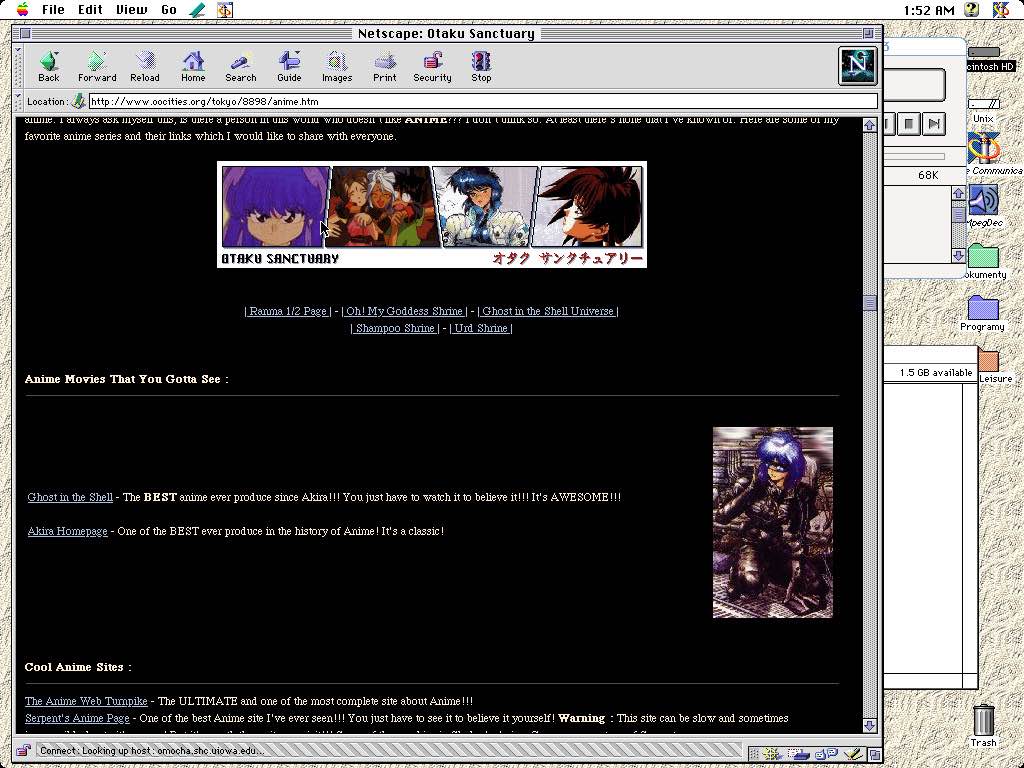Click the Location URL field
Viewport: 1024px width, 768px height.
click(483, 101)
